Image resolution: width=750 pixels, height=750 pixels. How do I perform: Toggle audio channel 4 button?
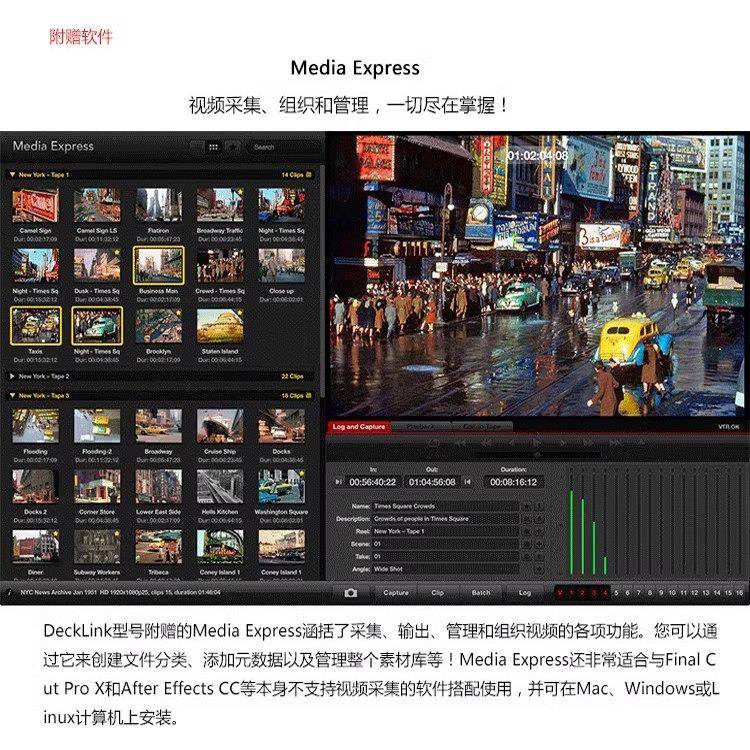[x=605, y=593]
